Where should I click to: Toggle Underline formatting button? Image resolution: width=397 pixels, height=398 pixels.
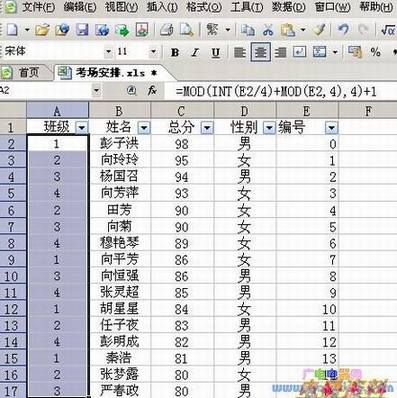[215, 53]
